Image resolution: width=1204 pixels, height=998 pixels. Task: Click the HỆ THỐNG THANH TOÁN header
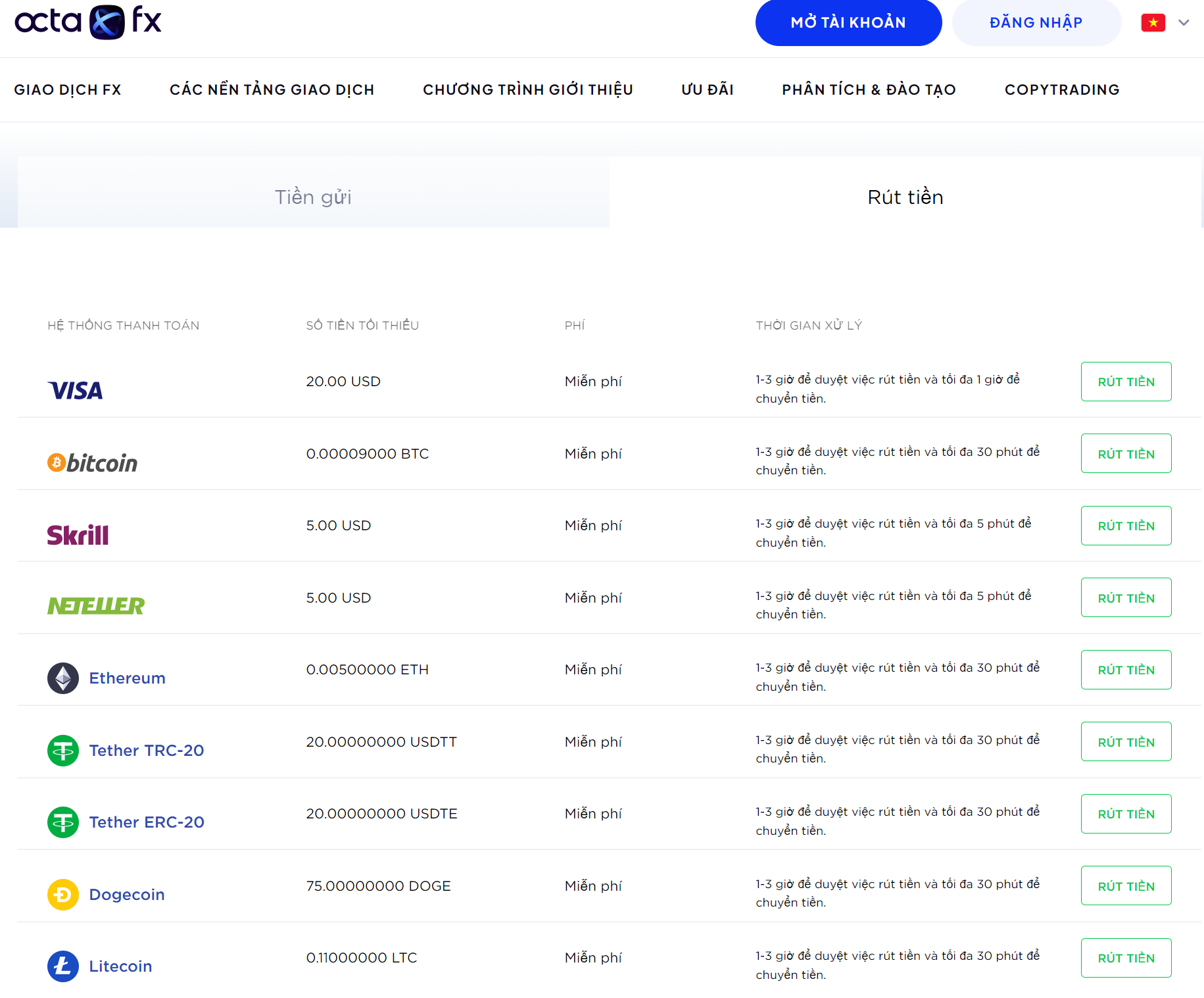click(124, 325)
